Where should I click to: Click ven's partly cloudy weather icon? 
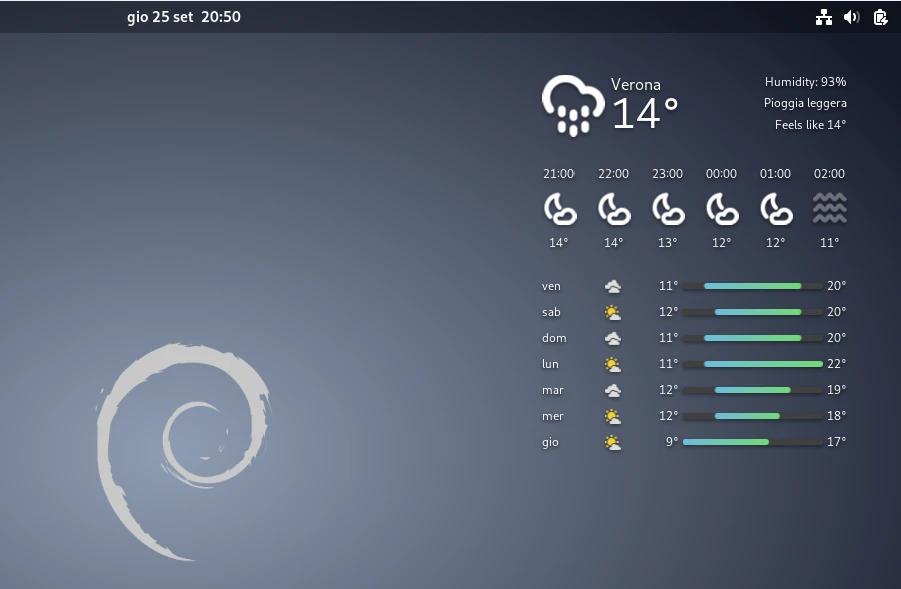[x=613, y=285]
